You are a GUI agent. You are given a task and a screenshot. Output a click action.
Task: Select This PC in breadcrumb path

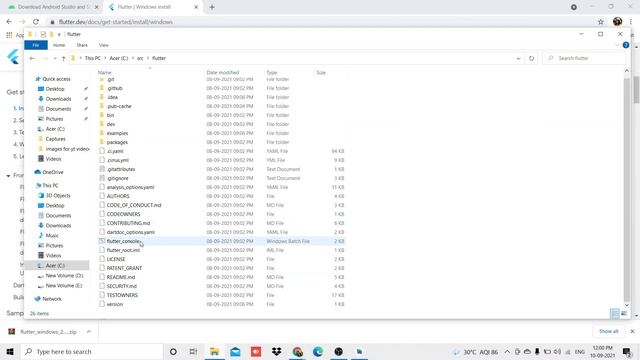pyautogui.click(x=93, y=58)
